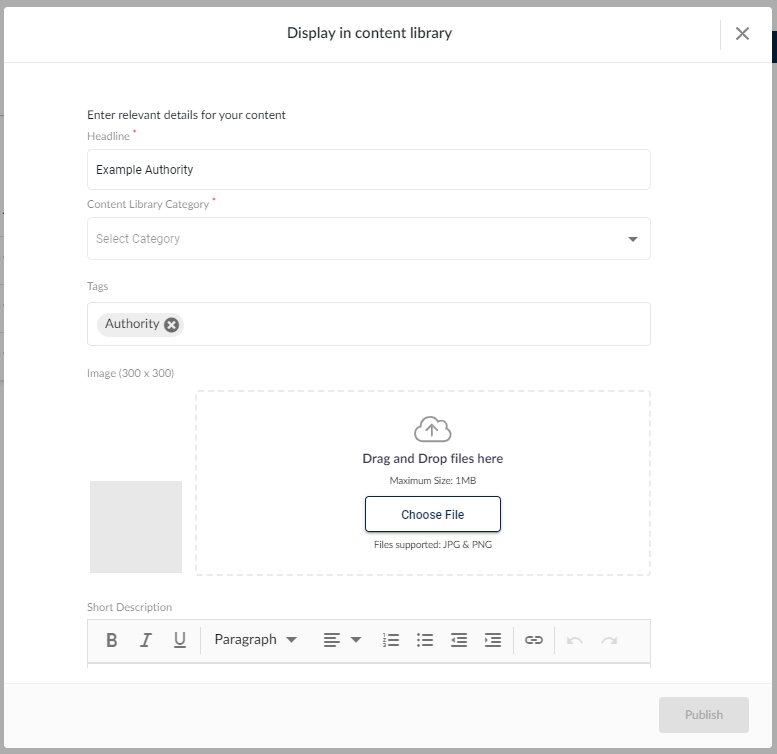Click the cloud upload icon

click(432, 429)
